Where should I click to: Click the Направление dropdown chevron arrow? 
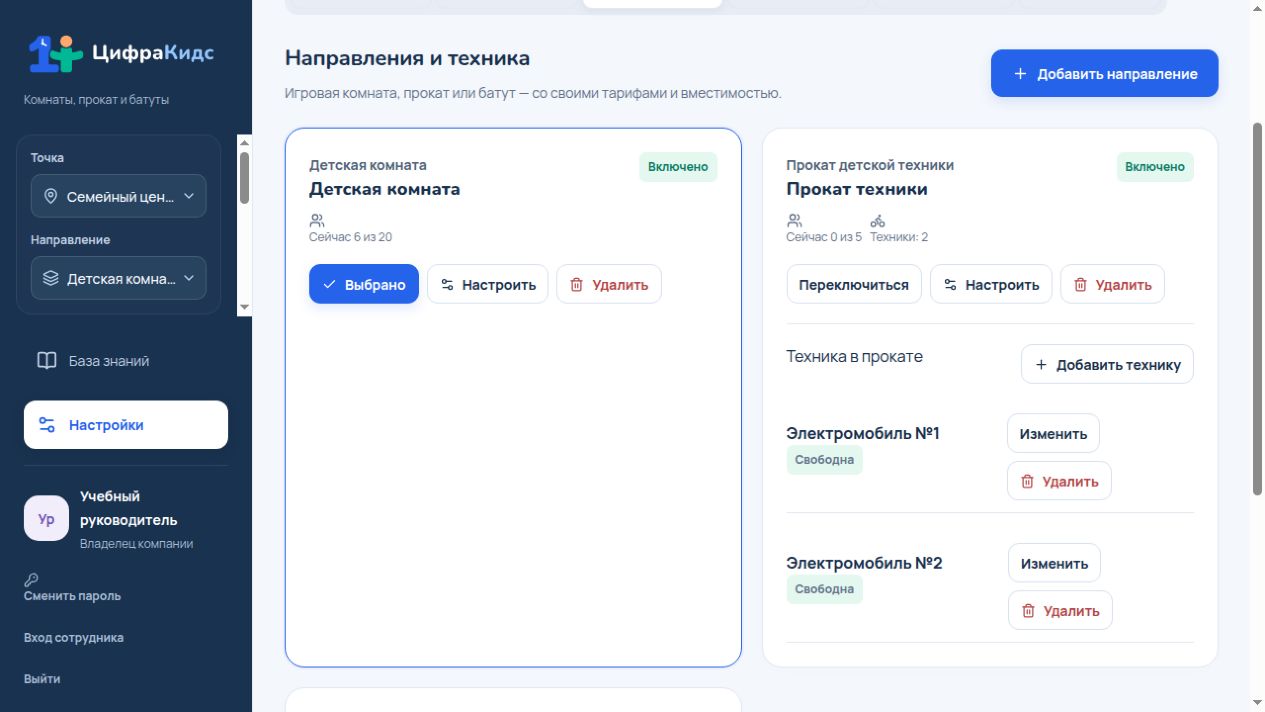pos(189,279)
